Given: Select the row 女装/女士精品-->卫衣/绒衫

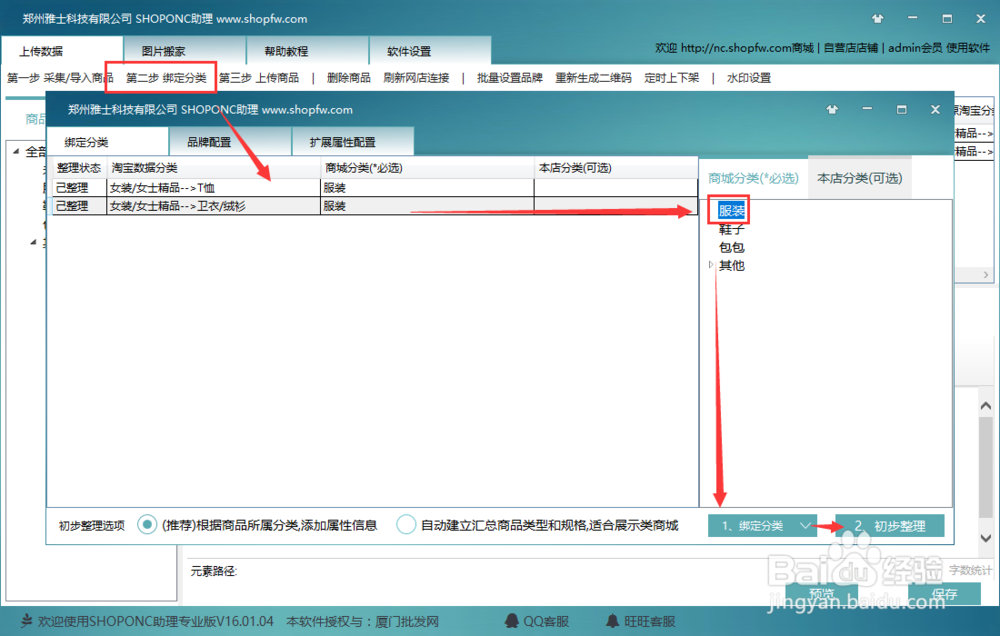Looking at the screenshot, I should [x=375, y=205].
